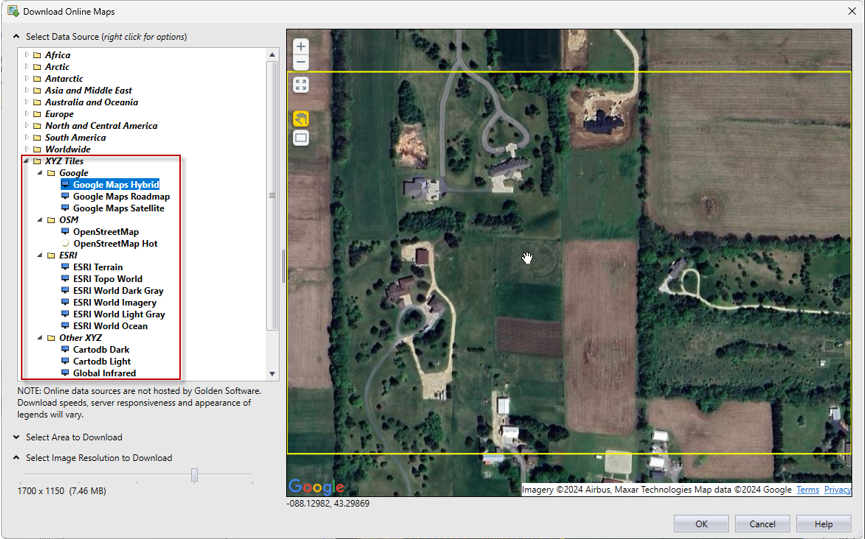The height and width of the screenshot is (539, 865).
Task: Zoom in on the map preview
Action: [301, 46]
